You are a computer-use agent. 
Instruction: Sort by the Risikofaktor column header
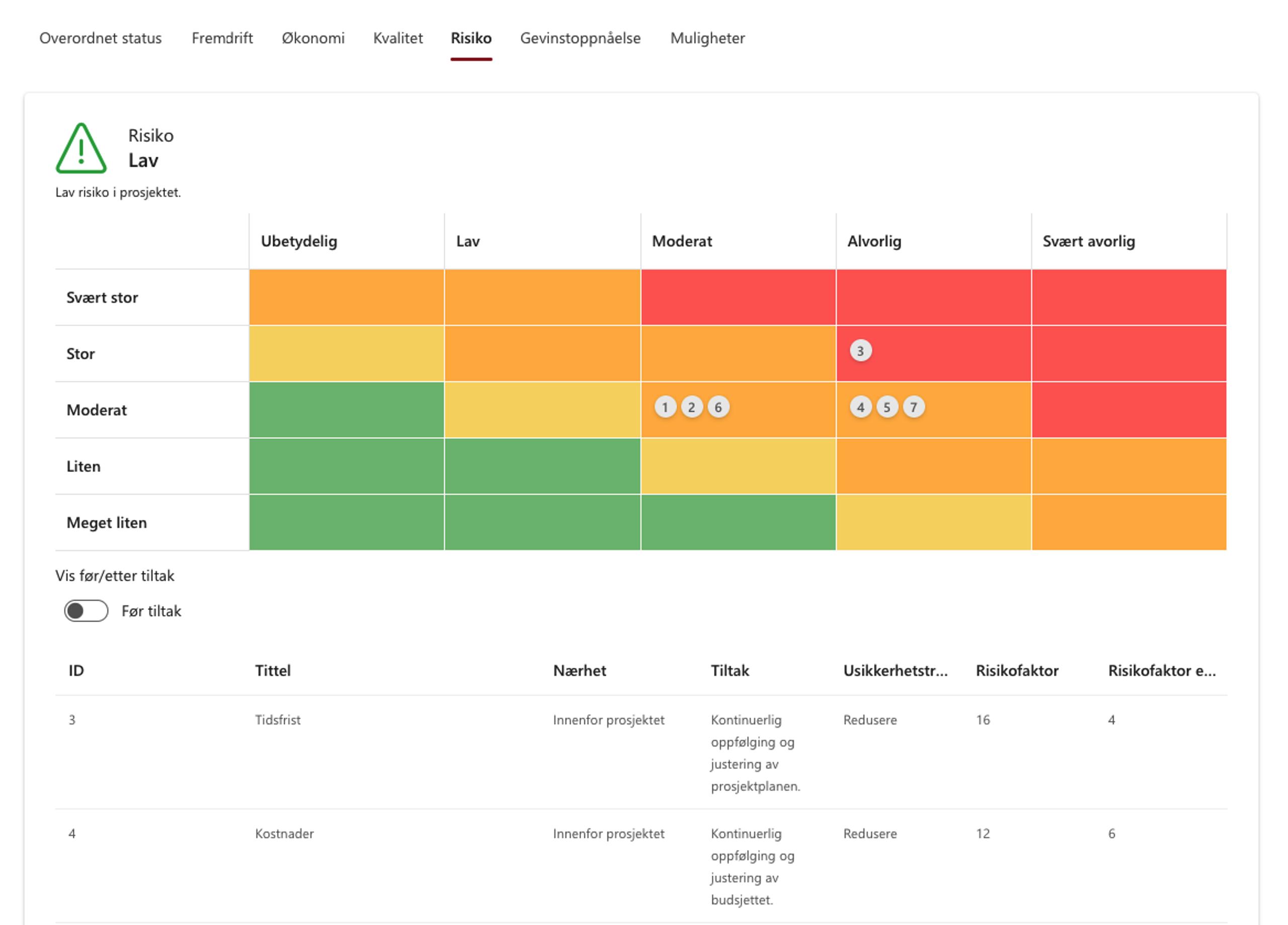pyautogui.click(x=1016, y=670)
